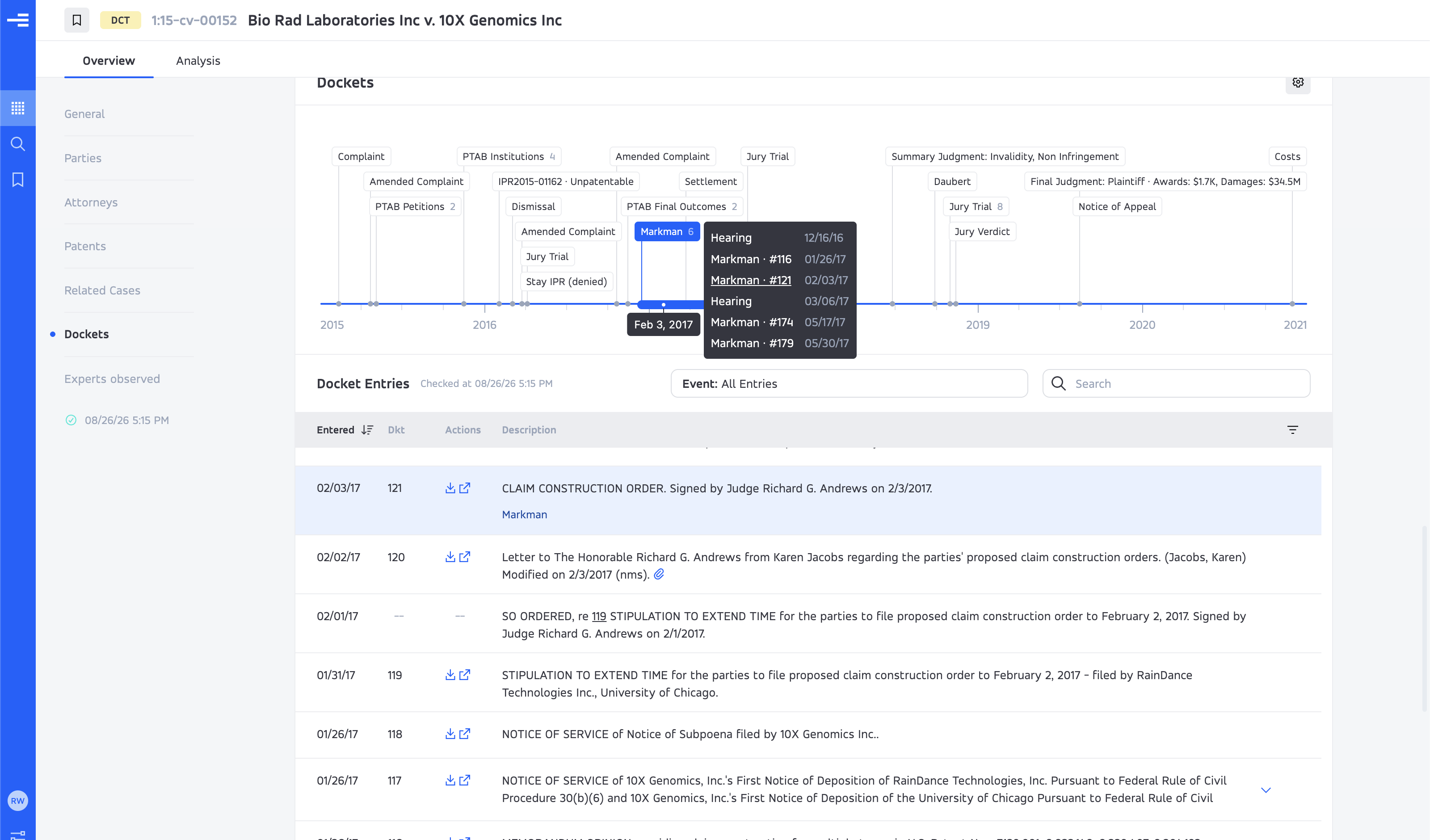1430x840 pixels.
Task: Download docket entry 118 document
Action: tap(450, 734)
